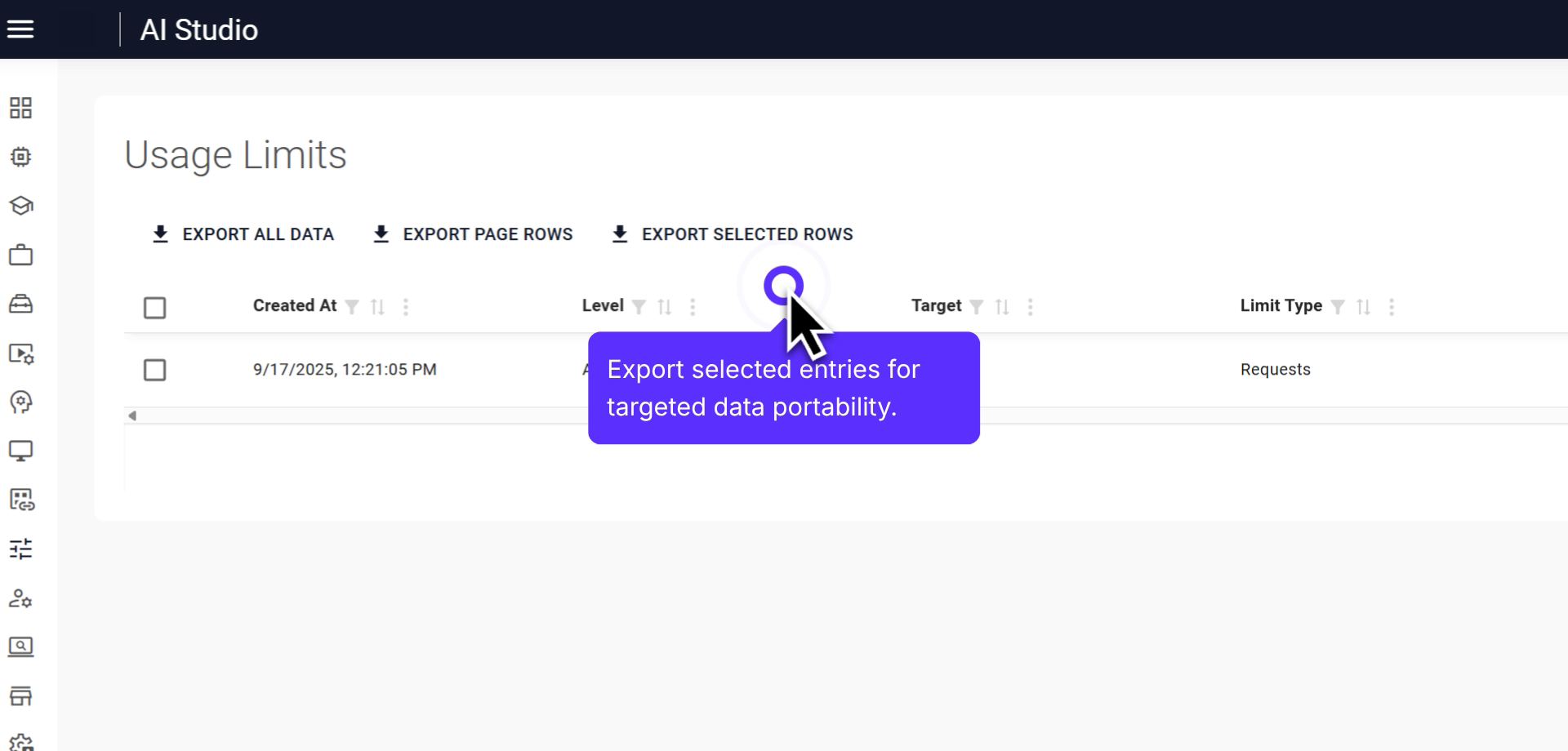Click the graduation cap sidebar icon
1568x751 pixels.
click(21, 206)
